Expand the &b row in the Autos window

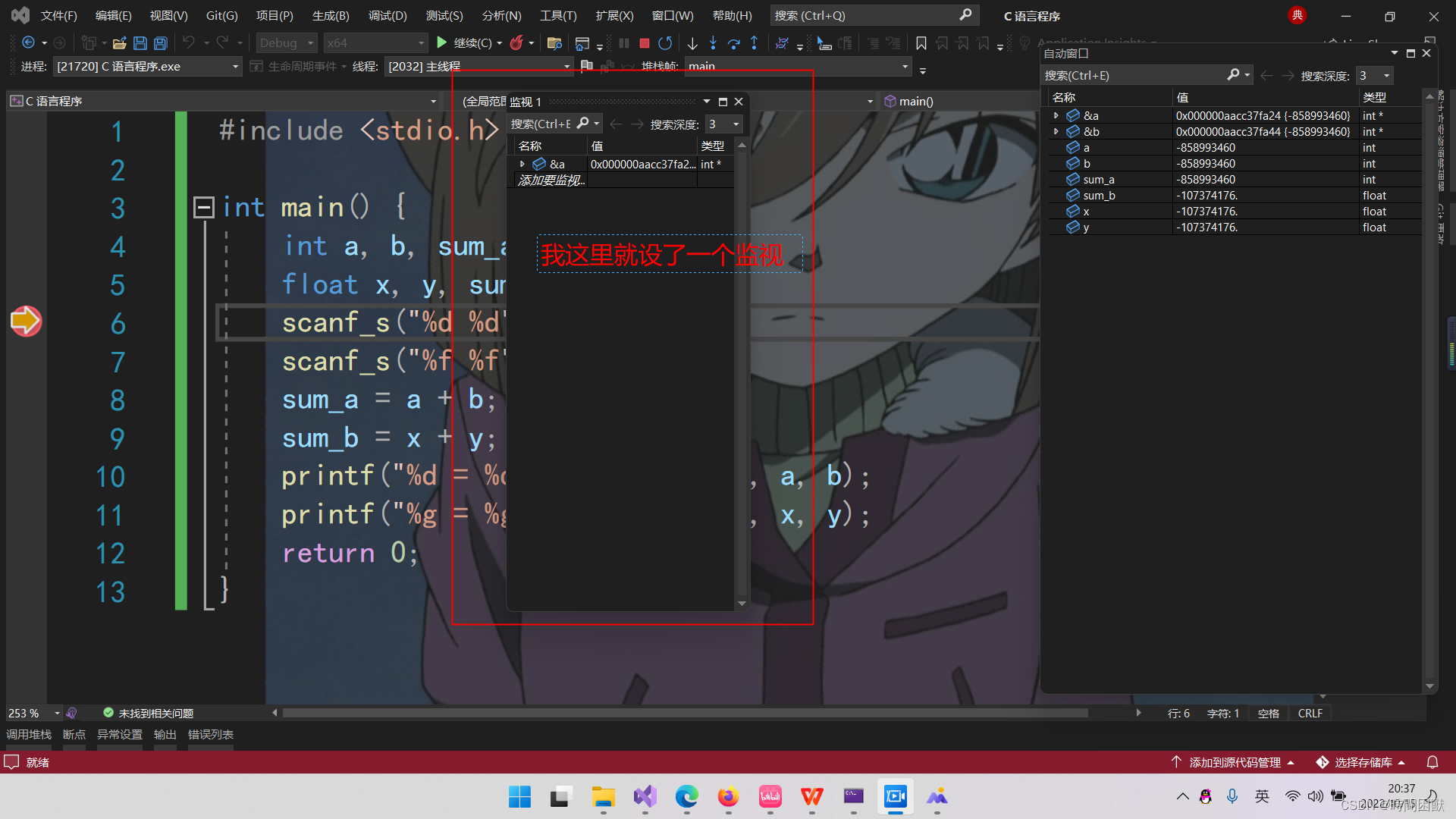pos(1056,131)
